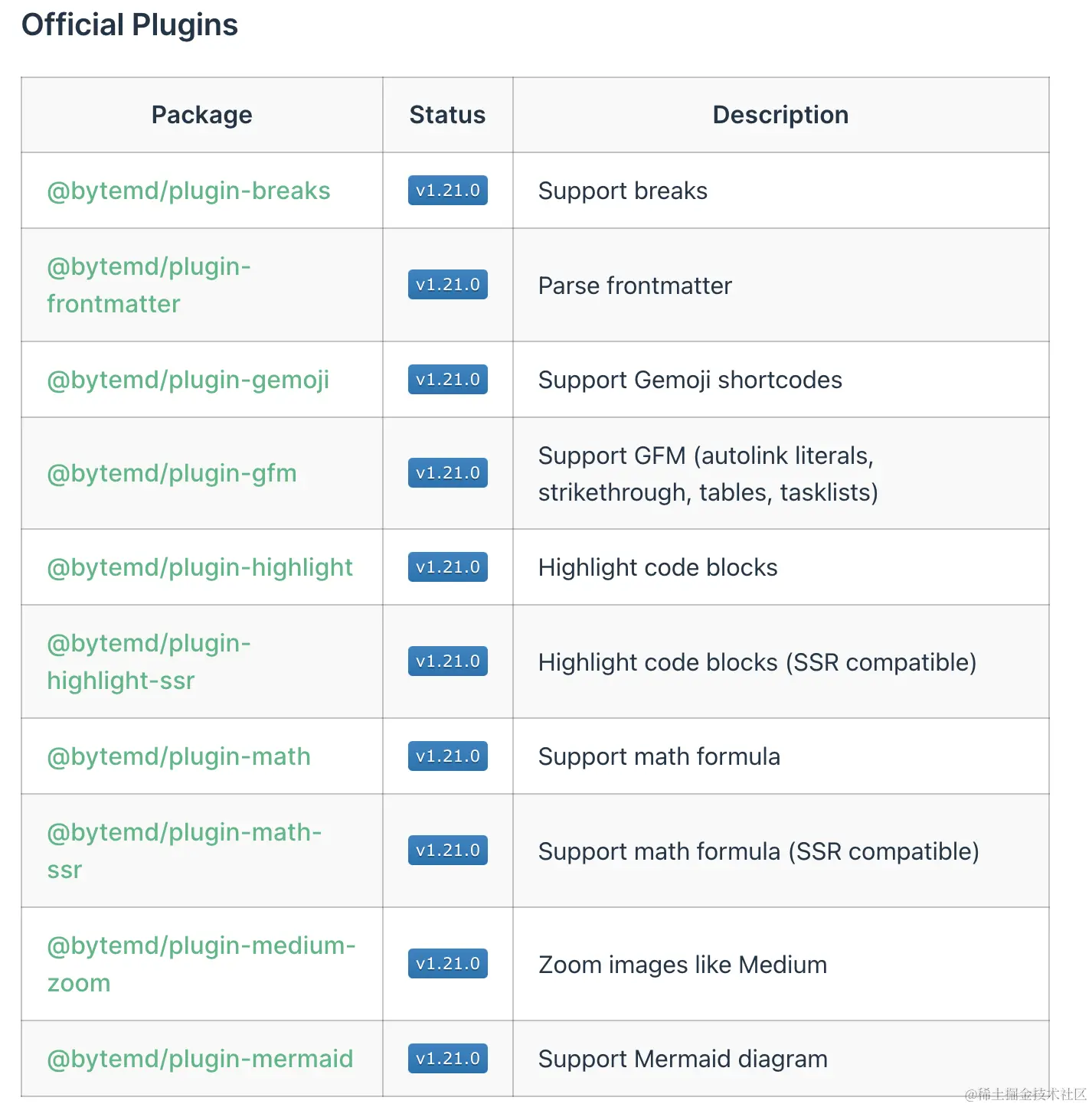
Task: Open the @bytemd/plugin-mermaid package link
Action: point(199,1058)
